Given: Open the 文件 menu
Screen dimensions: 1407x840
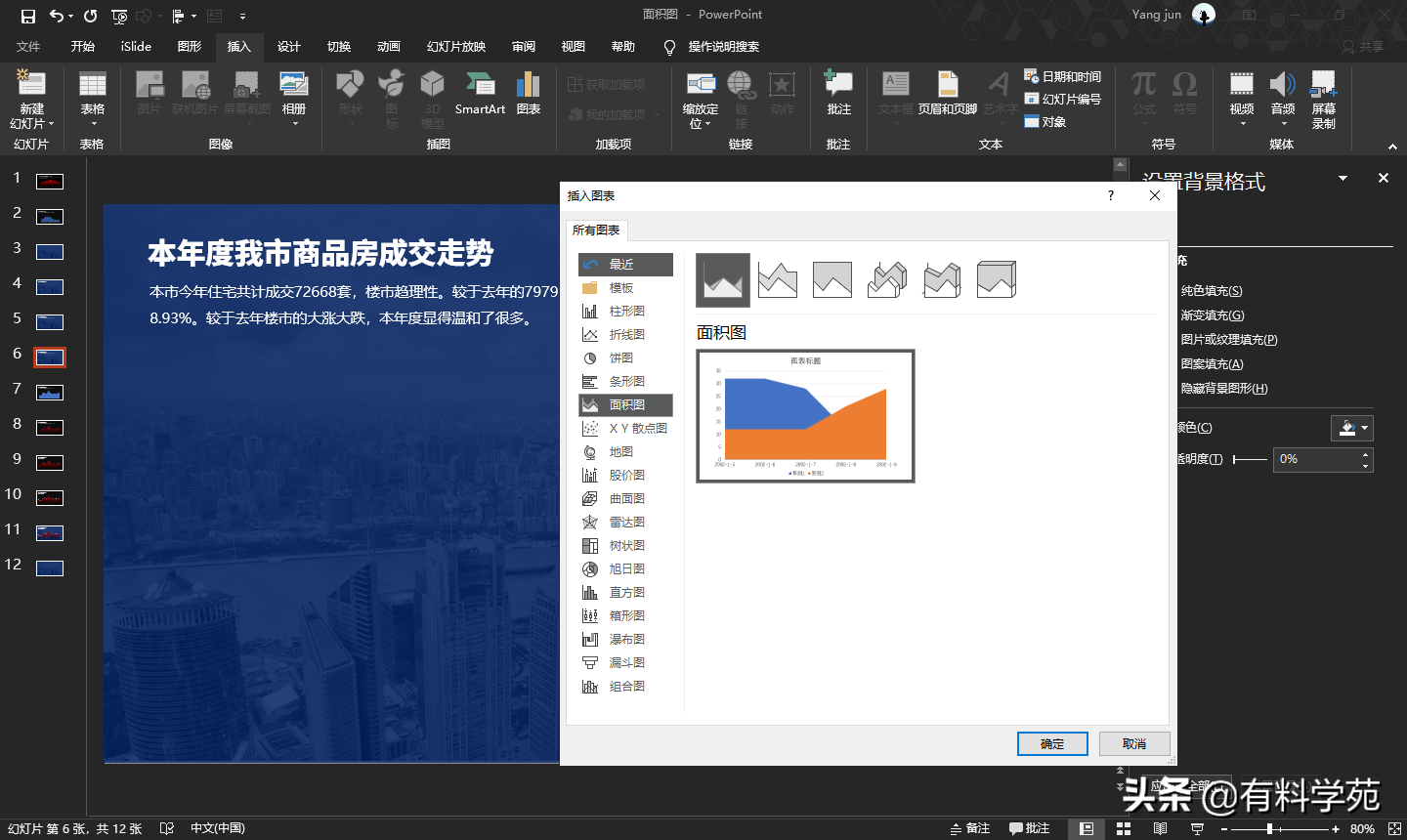Looking at the screenshot, I should coord(28,47).
